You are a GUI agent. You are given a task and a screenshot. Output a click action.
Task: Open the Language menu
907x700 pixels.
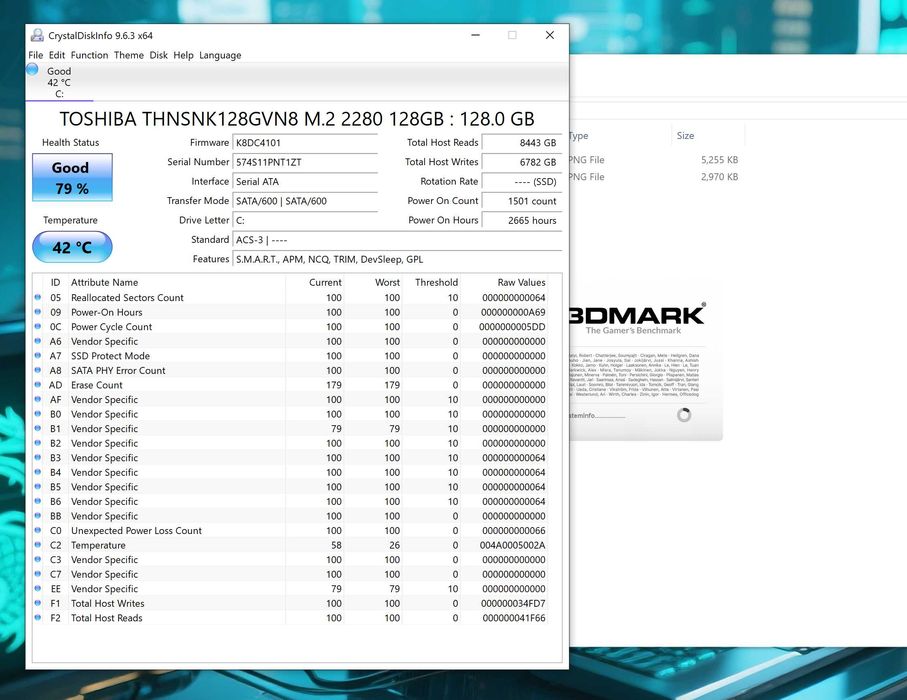pyautogui.click(x=220, y=55)
